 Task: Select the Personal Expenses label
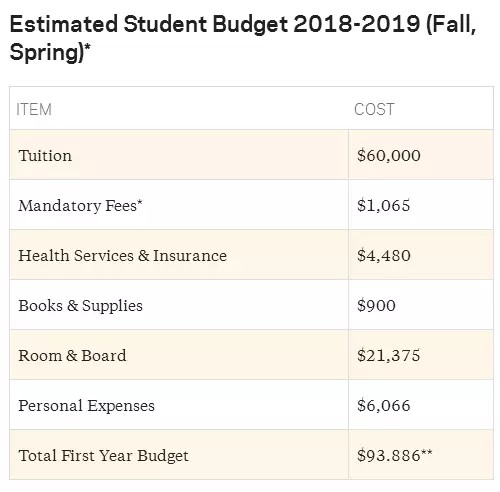(87, 406)
